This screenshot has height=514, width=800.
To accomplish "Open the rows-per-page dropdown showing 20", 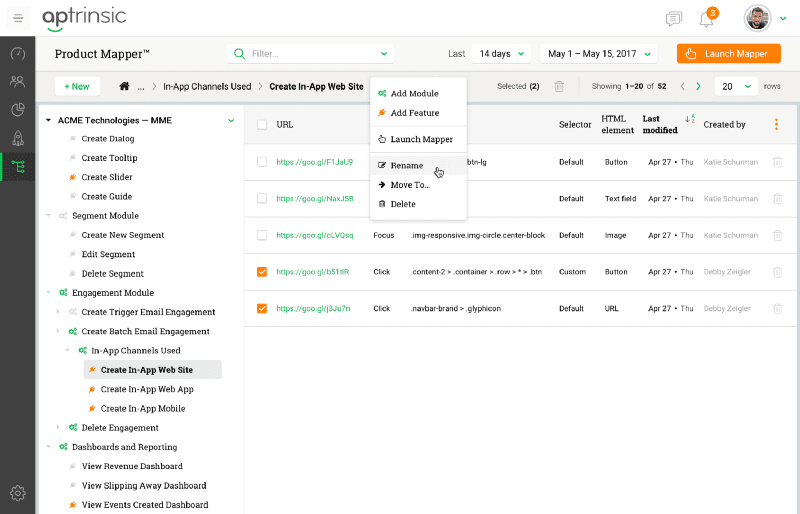I will tap(735, 87).
